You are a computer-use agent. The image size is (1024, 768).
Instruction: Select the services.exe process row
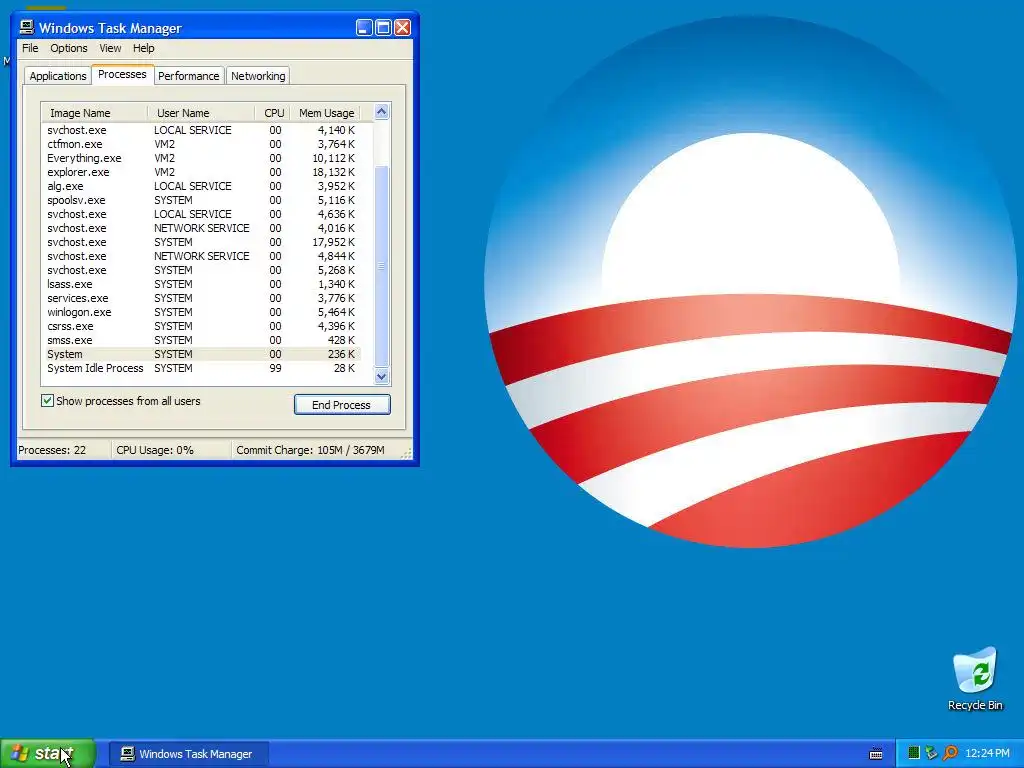click(x=201, y=298)
